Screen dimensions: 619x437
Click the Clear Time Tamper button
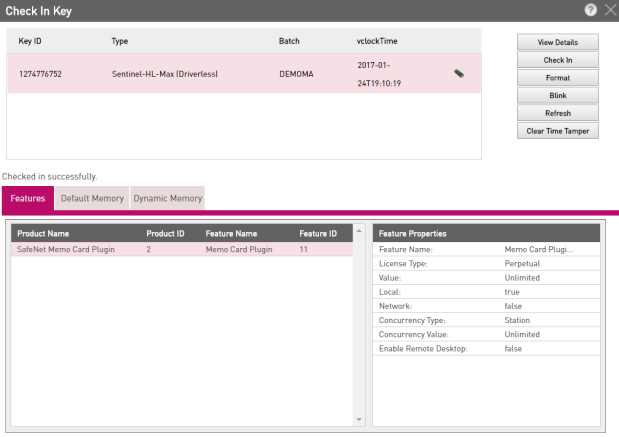(x=557, y=131)
